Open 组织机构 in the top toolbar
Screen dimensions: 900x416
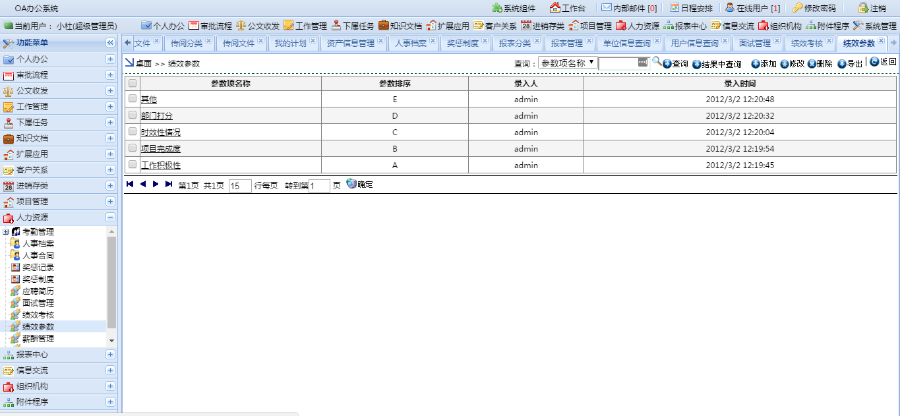[x=779, y=26]
